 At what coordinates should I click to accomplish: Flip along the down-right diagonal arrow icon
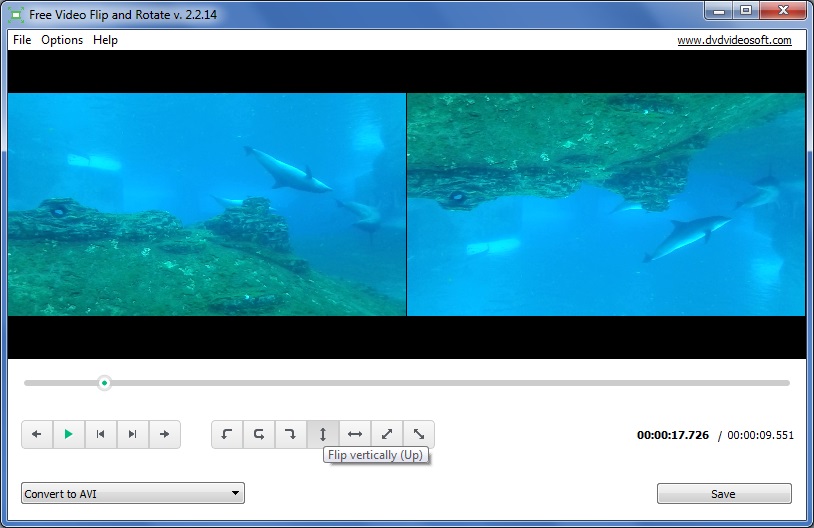(x=418, y=434)
